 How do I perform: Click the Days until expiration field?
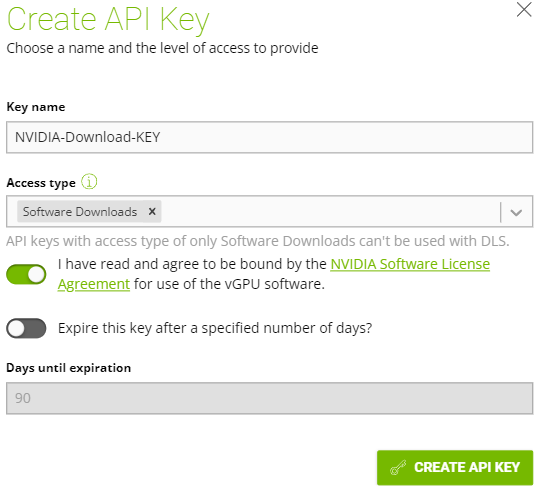tap(269, 398)
